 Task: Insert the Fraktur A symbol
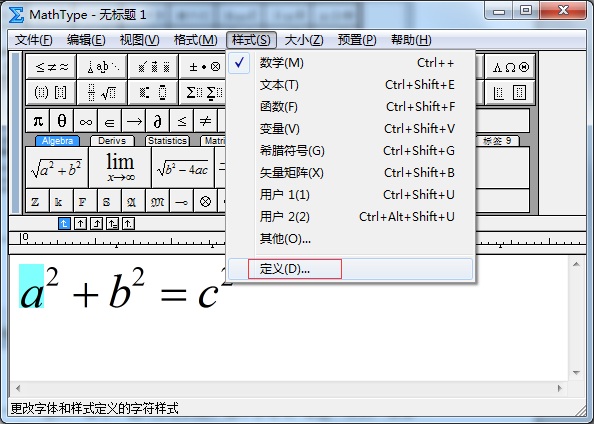(x=133, y=201)
